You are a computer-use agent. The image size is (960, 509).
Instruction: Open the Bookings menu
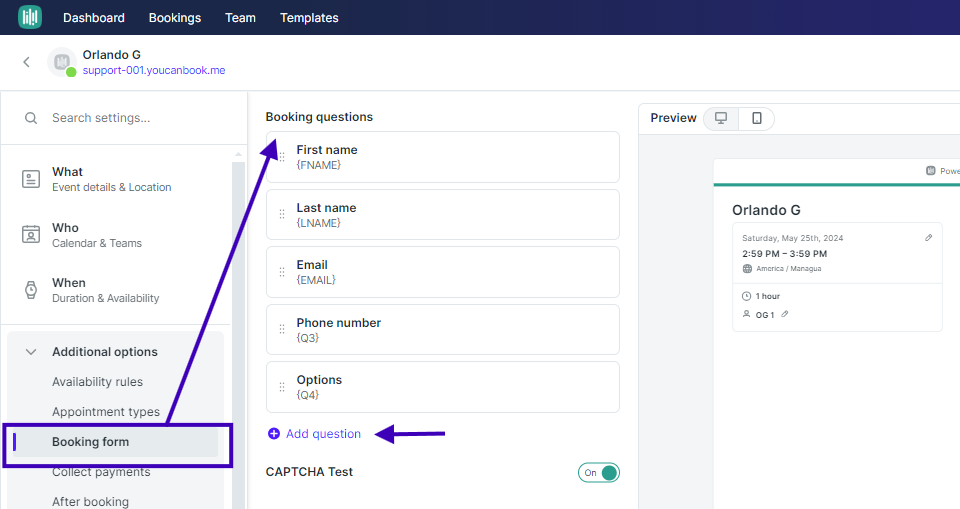click(174, 18)
